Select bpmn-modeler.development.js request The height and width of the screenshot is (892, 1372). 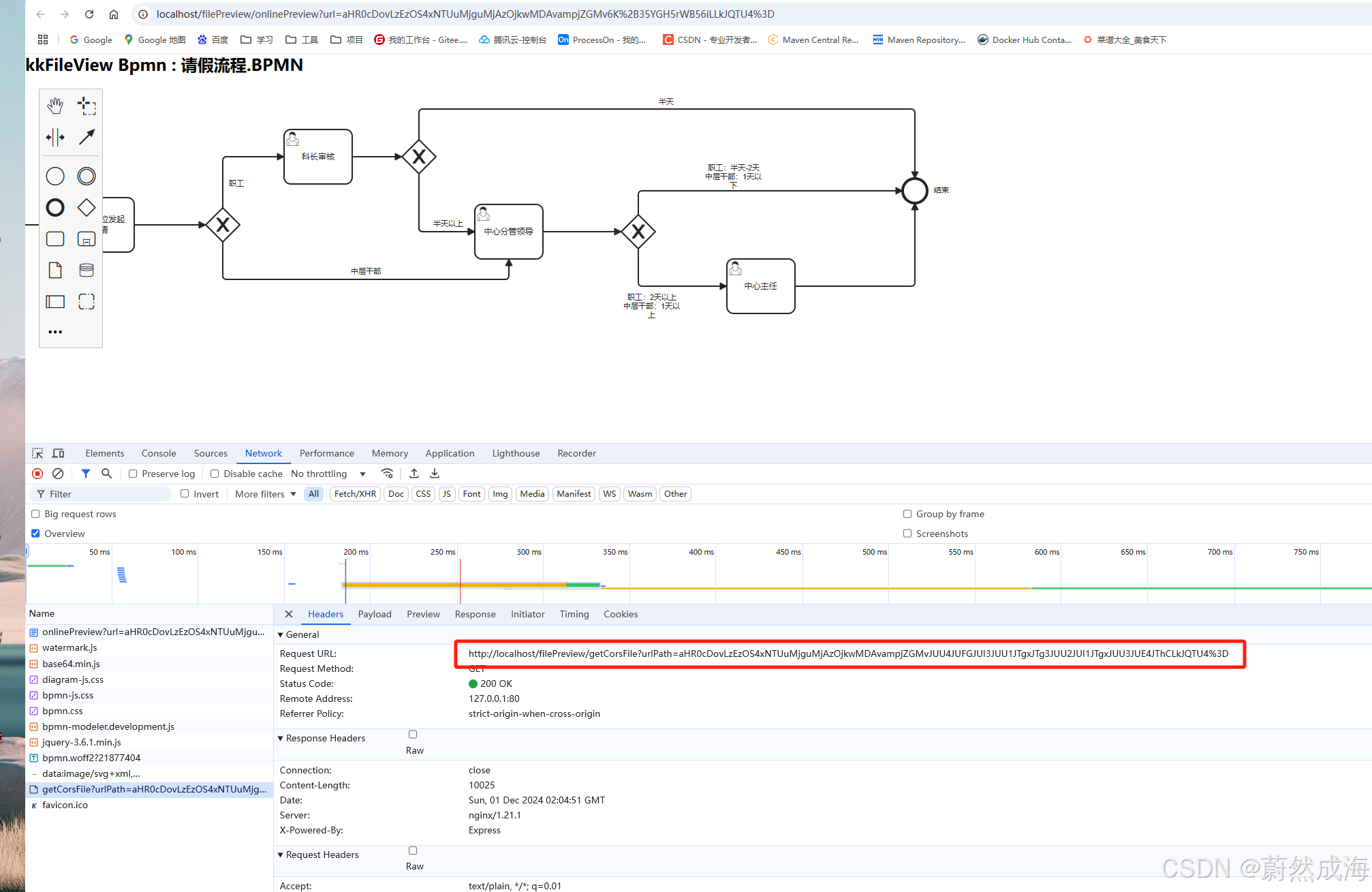pos(108,726)
